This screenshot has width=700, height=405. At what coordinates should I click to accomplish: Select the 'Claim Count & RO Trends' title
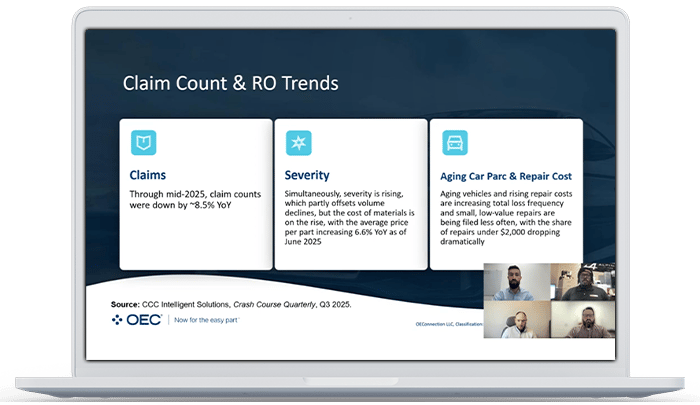[230, 84]
